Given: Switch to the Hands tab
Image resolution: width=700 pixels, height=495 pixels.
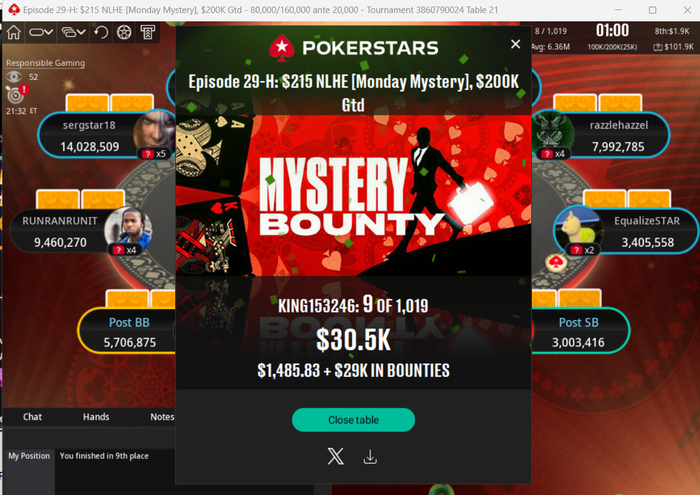Looking at the screenshot, I should (96, 416).
